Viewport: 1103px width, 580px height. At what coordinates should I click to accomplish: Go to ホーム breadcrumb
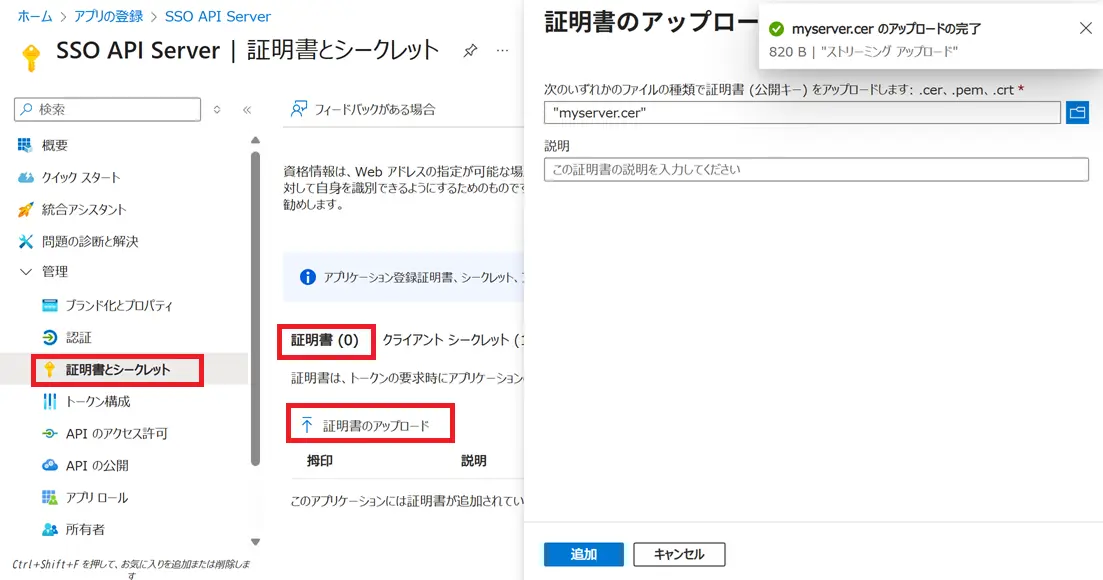[34, 16]
